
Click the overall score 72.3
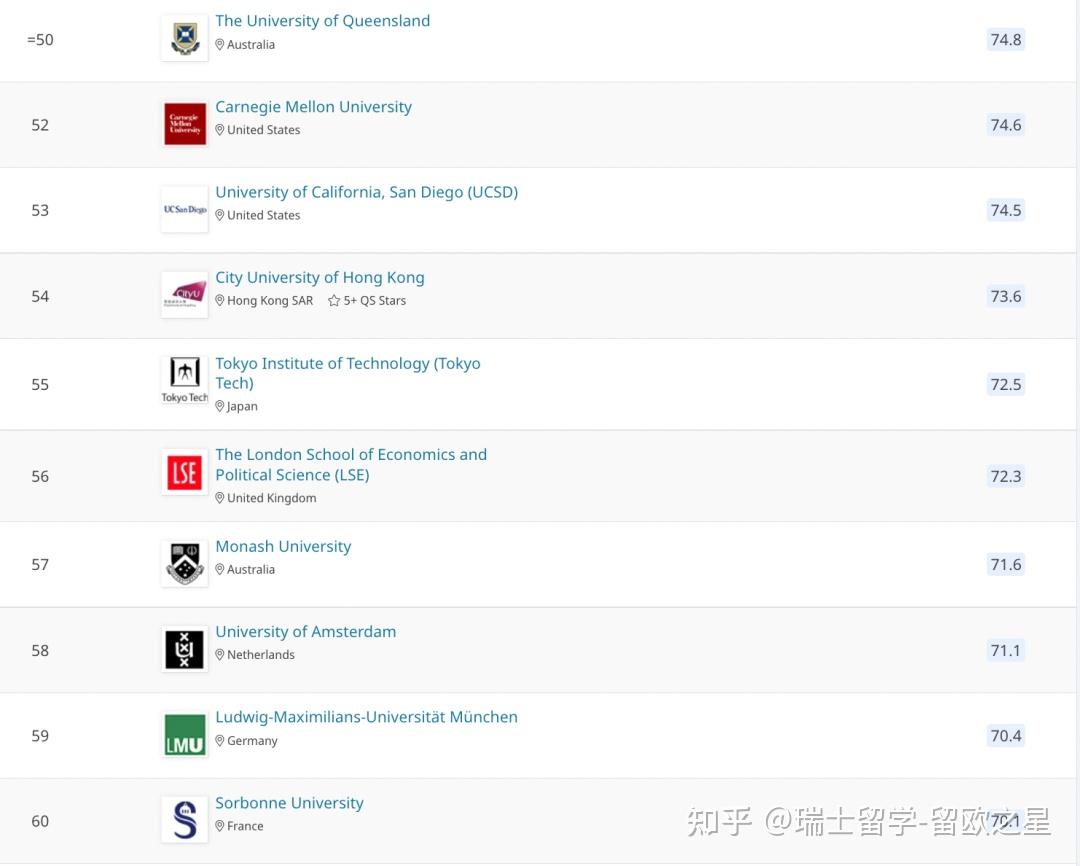click(1006, 477)
